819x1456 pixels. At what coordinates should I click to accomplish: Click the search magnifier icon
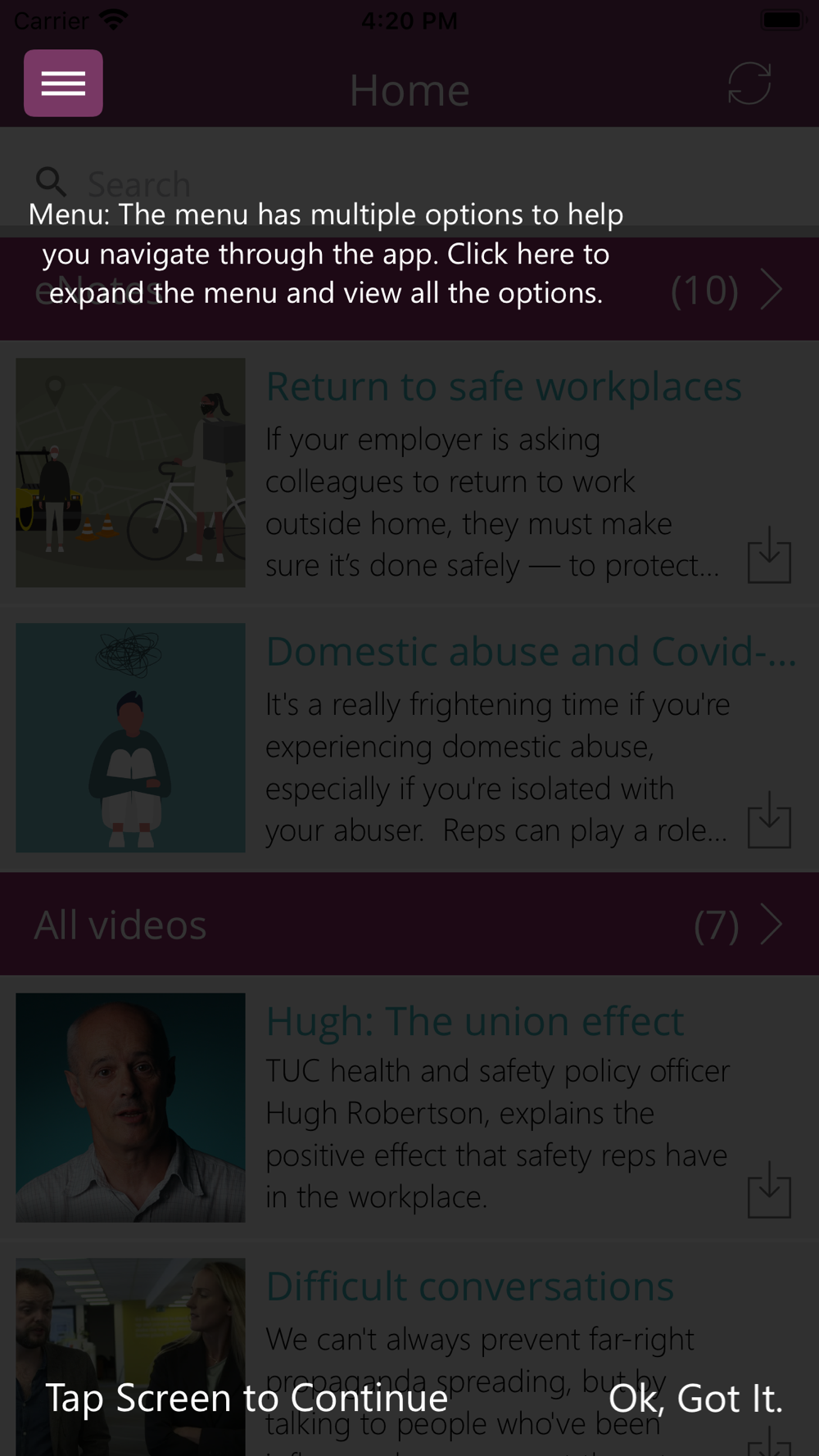point(51,182)
